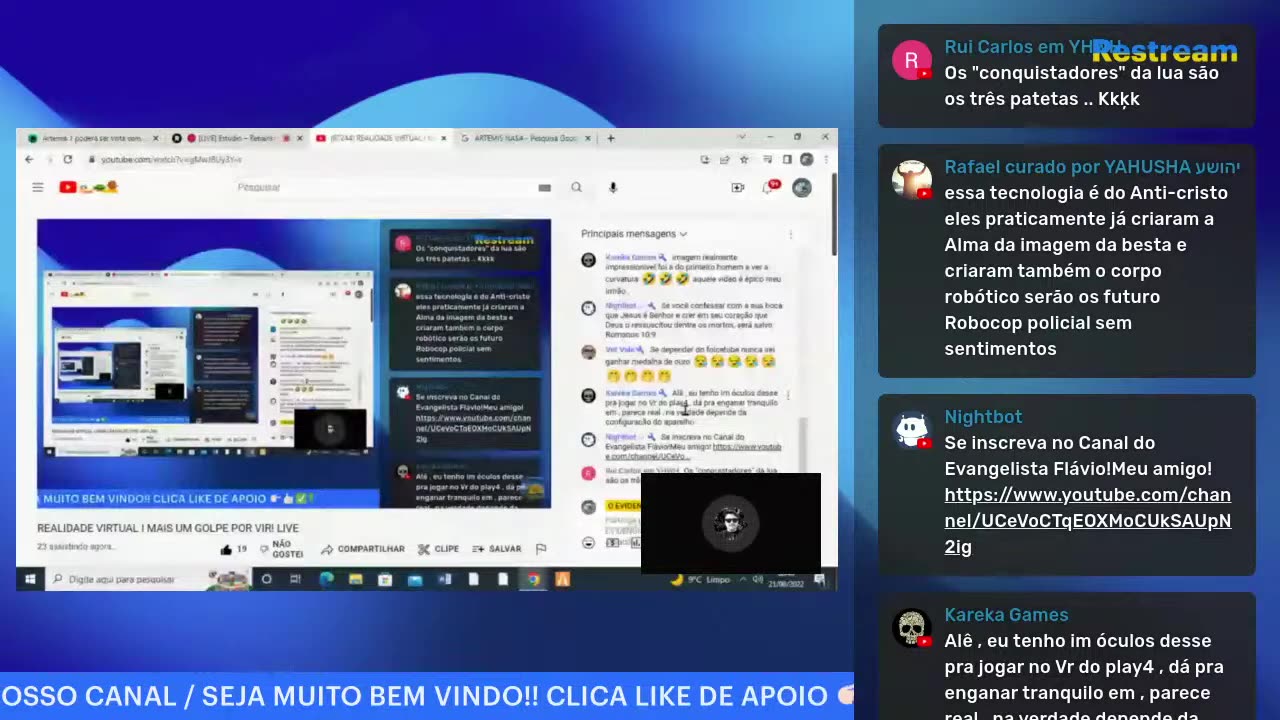Click the Rafael curado por YAHUSHA name

tap(1092, 167)
